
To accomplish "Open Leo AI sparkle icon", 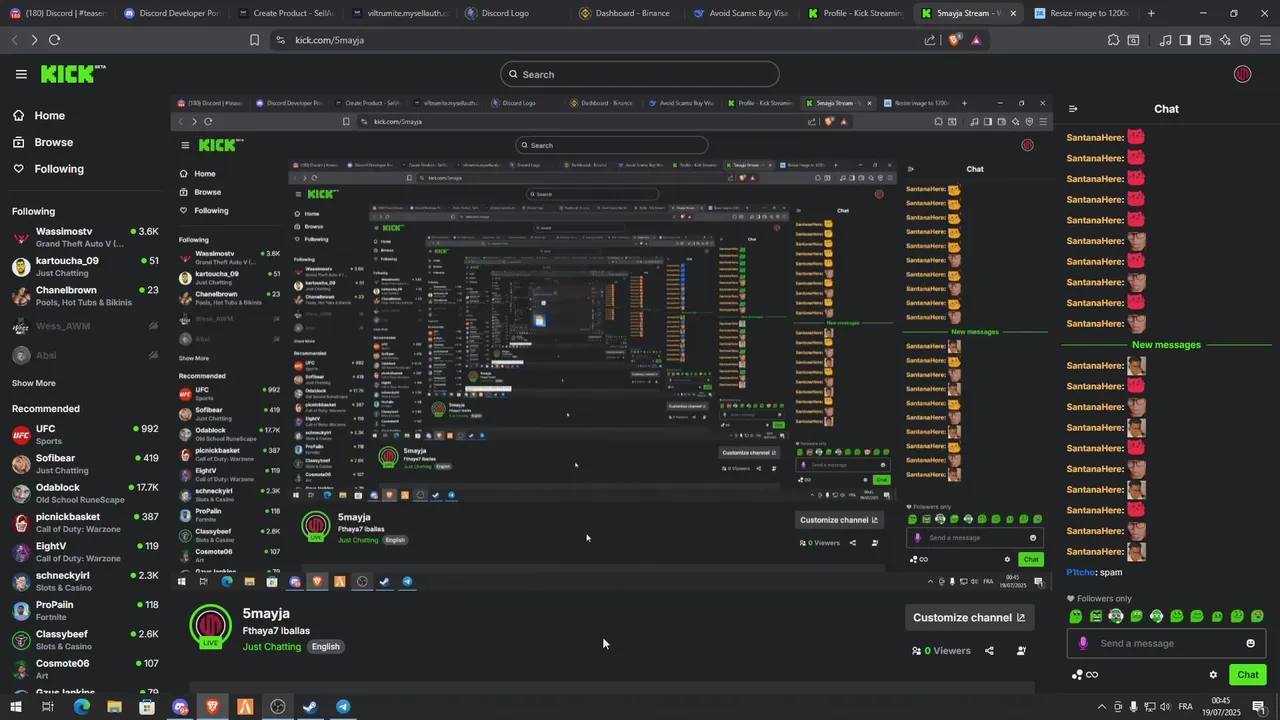I will [1225, 40].
